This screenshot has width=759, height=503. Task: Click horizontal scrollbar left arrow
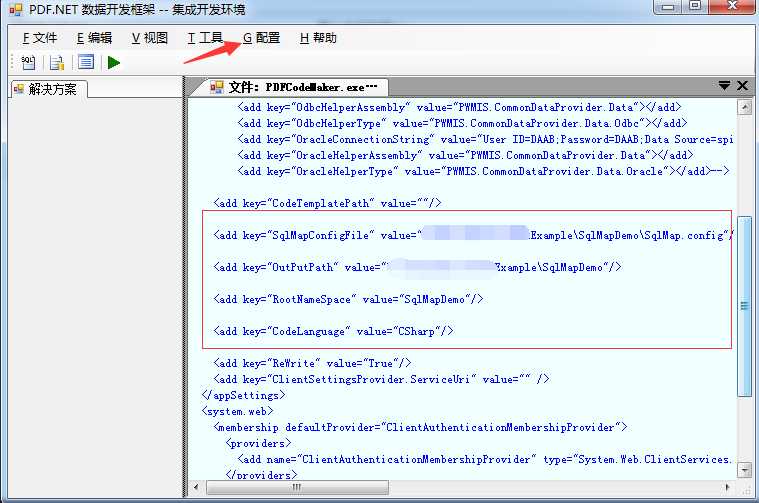(x=196, y=487)
